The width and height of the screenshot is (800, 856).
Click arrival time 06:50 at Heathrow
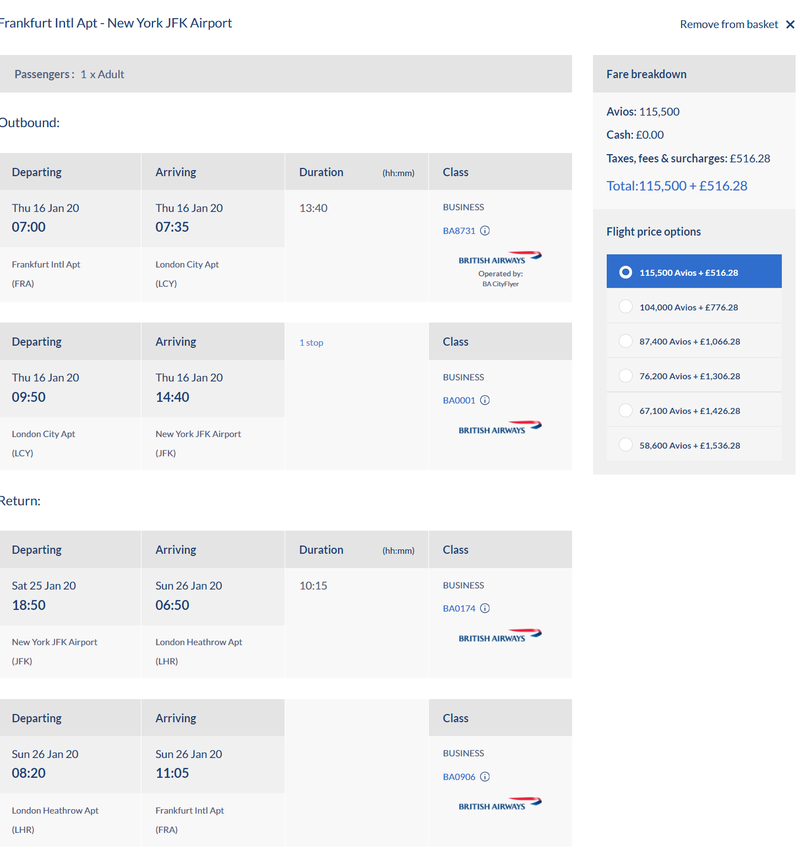coord(172,605)
